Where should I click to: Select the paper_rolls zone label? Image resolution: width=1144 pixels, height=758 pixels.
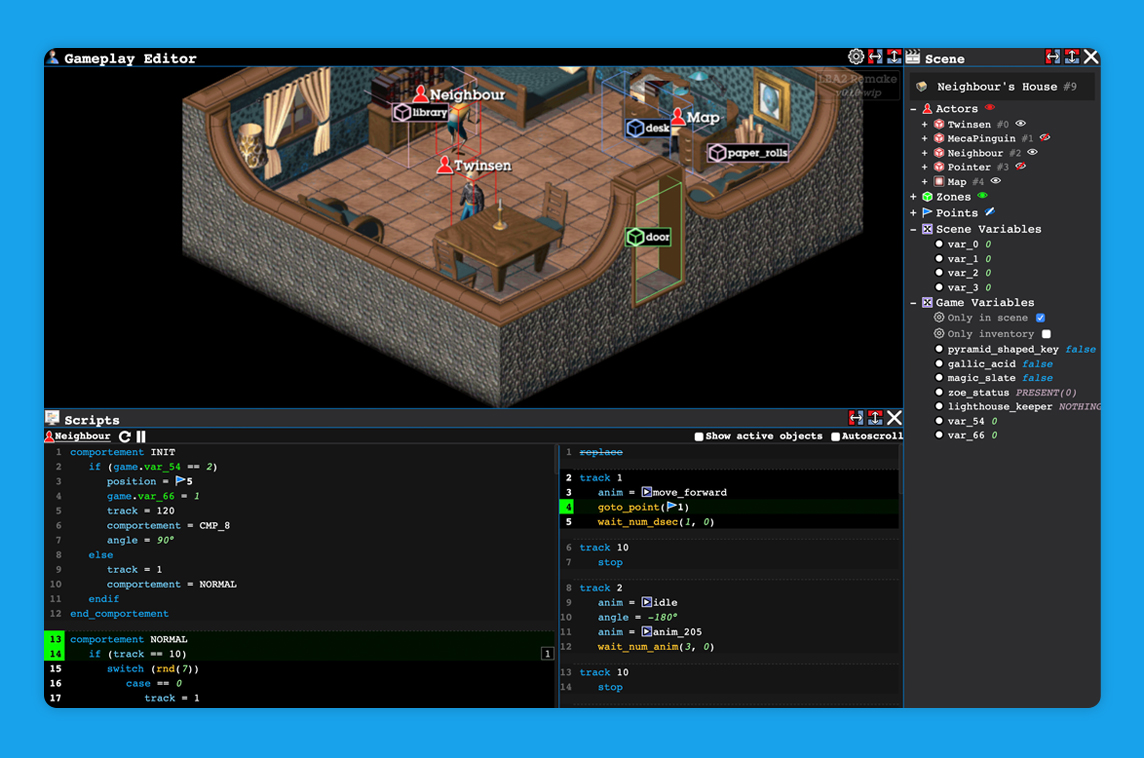coord(749,152)
